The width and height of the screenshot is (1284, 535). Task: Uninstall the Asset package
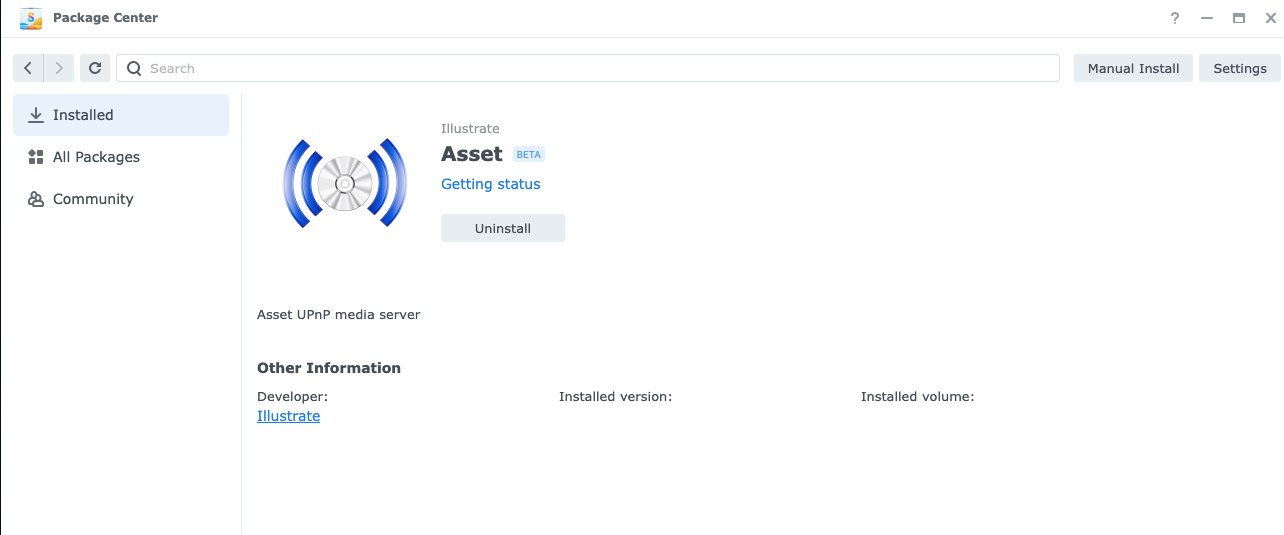click(x=503, y=228)
